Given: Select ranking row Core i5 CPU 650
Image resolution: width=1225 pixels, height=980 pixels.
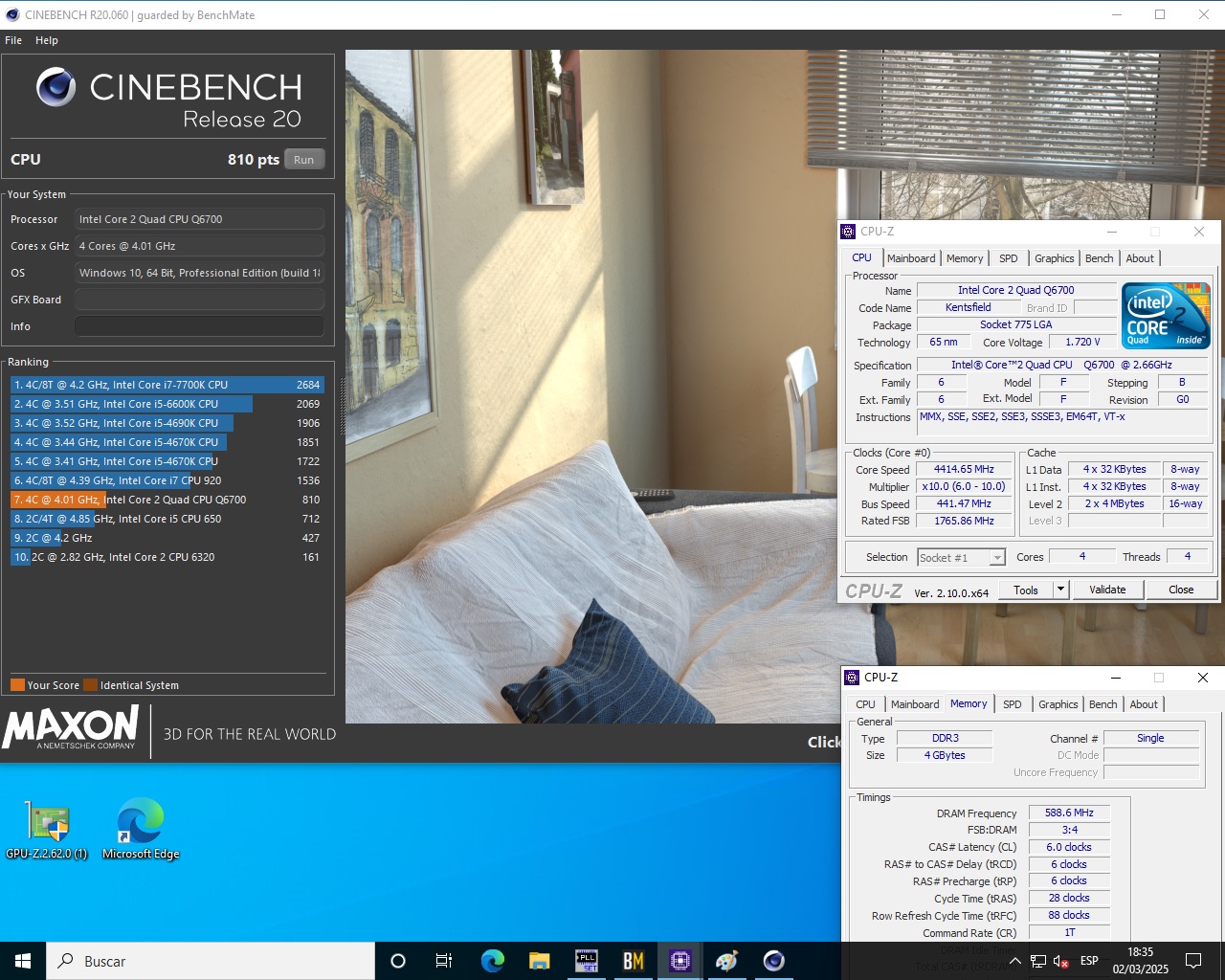Looking at the screenshot, I should coord(167,519).
